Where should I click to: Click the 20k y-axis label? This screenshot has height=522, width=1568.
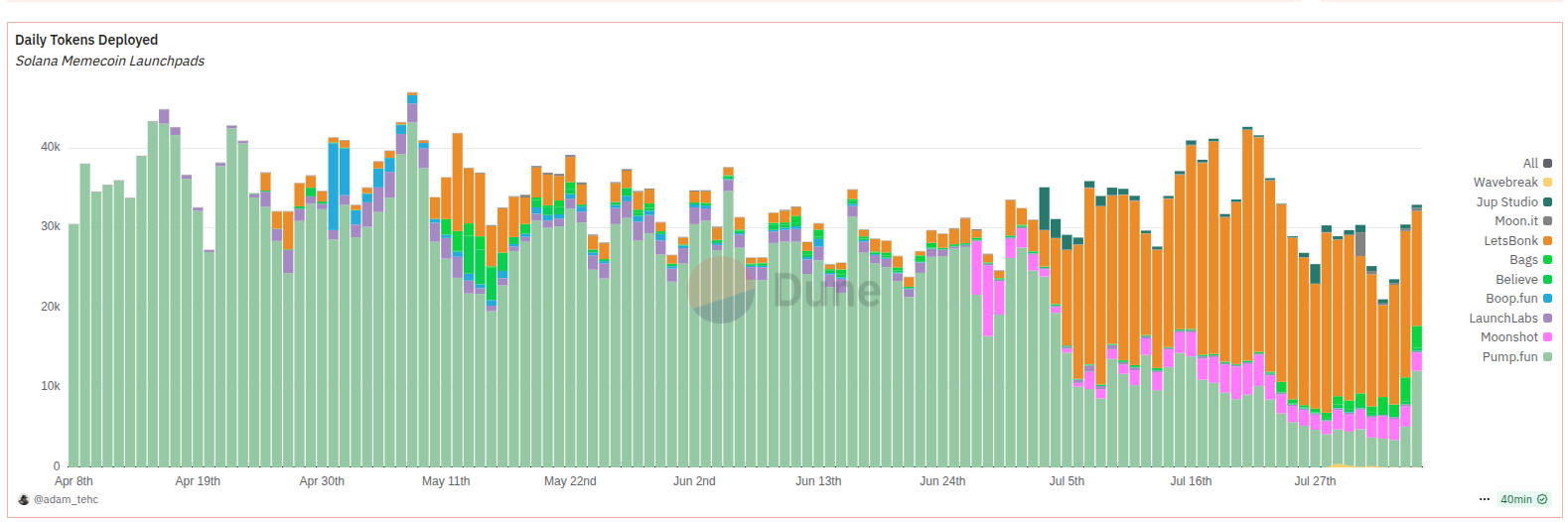[50, 307]
